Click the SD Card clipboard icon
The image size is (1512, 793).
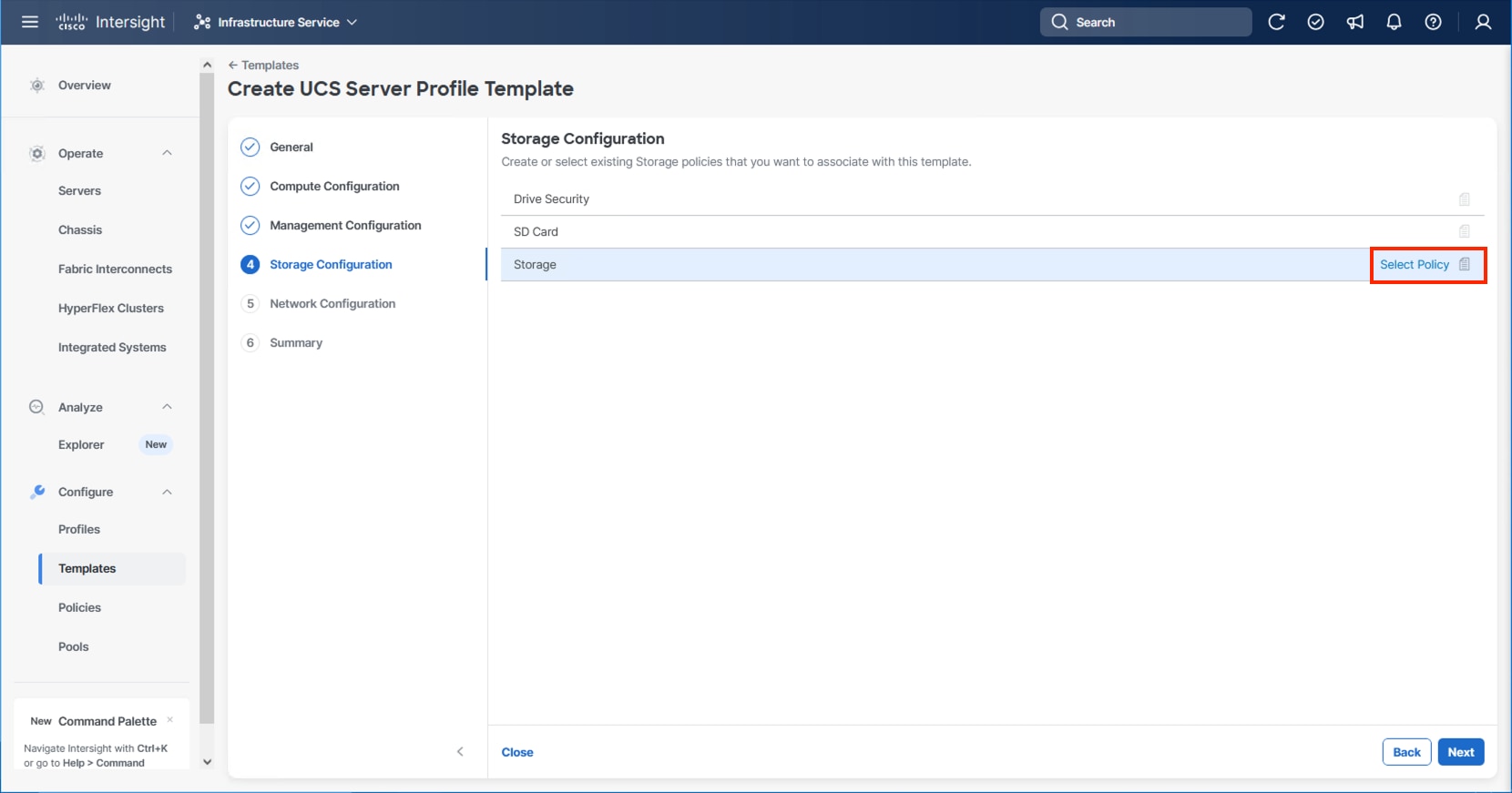(1465, 231)
